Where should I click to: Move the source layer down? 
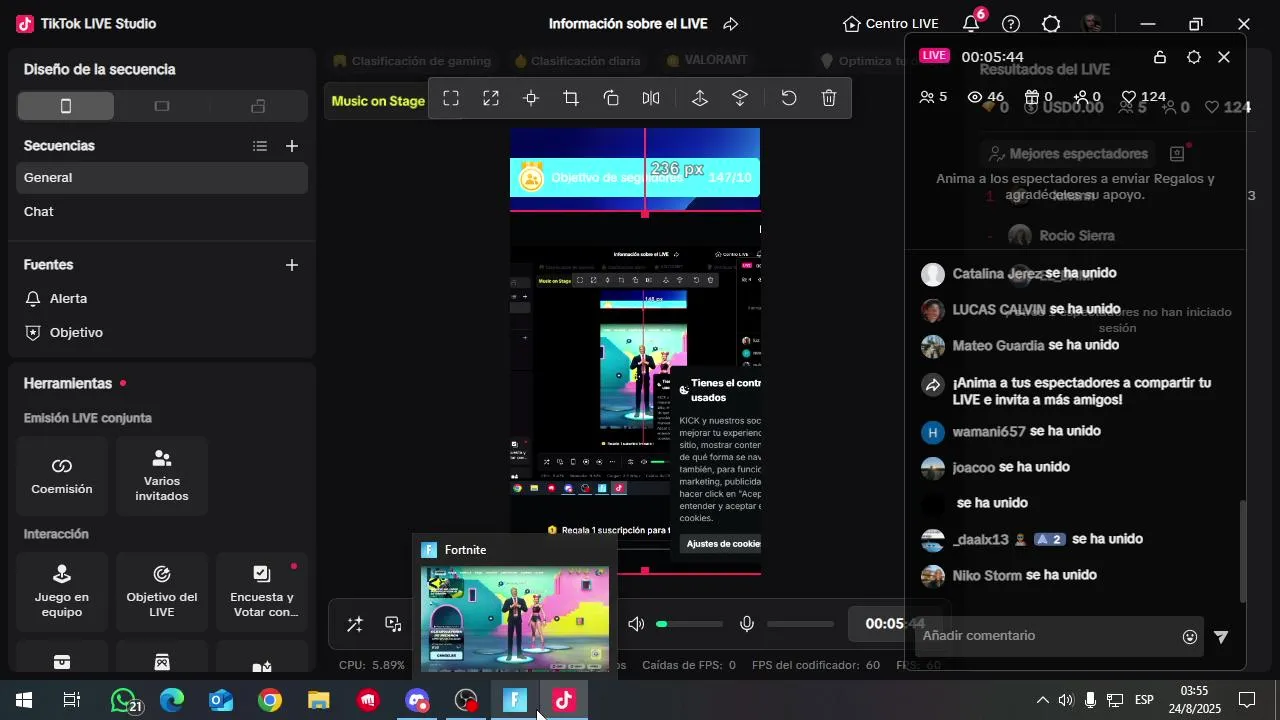click(x=740, y=98)
